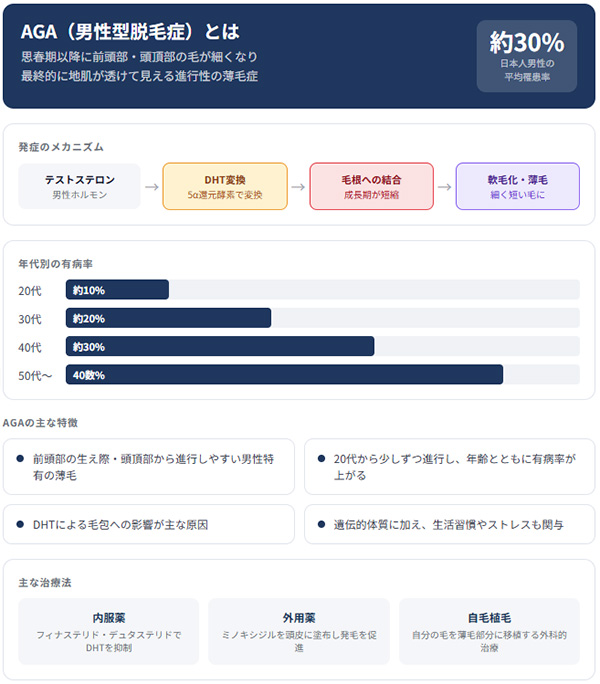Click the bullet dot beside 前頭部の生え際 feature
600x684 pixels.
click(x=20, y=458)
